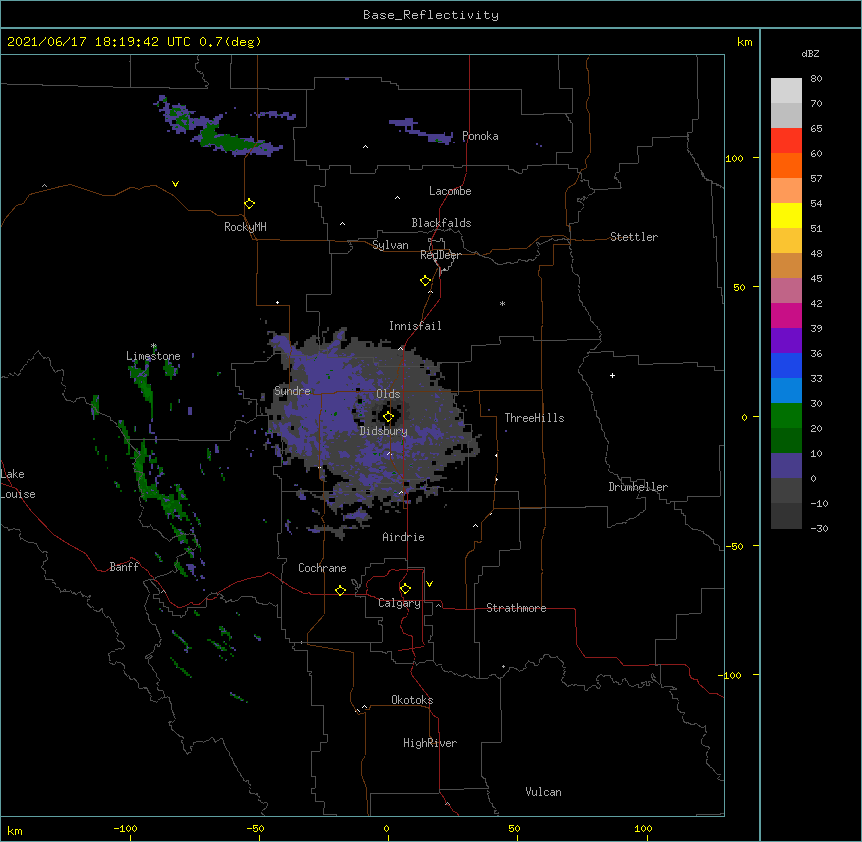Image resolution: width=862 pixels, height=842 pixels.
Task: Select the HighRiver city label
Action: (430, 743)
